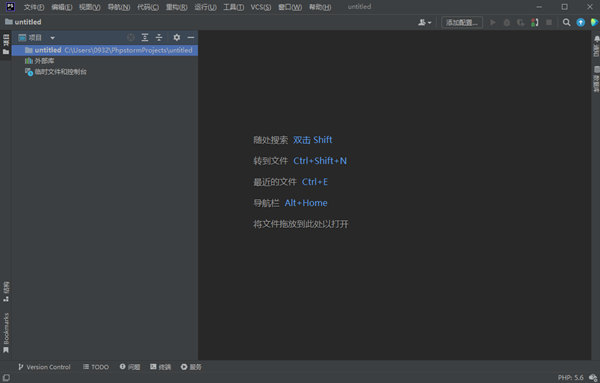Click the blue IDE update arrow icon
600x383 pixels.
[x=580, y=23]
